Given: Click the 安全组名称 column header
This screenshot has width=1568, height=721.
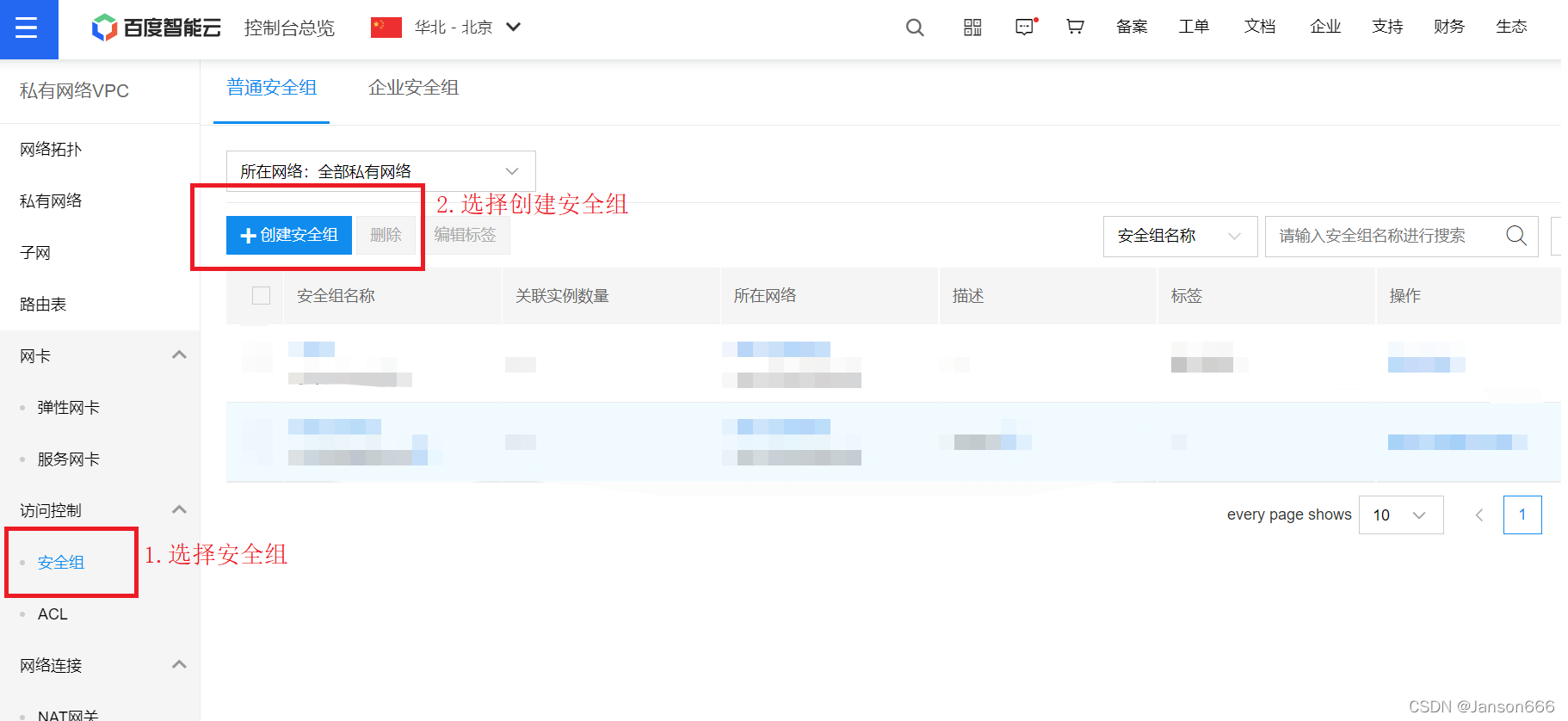Looking at the screenshot, I should click(x=336, y=296).
